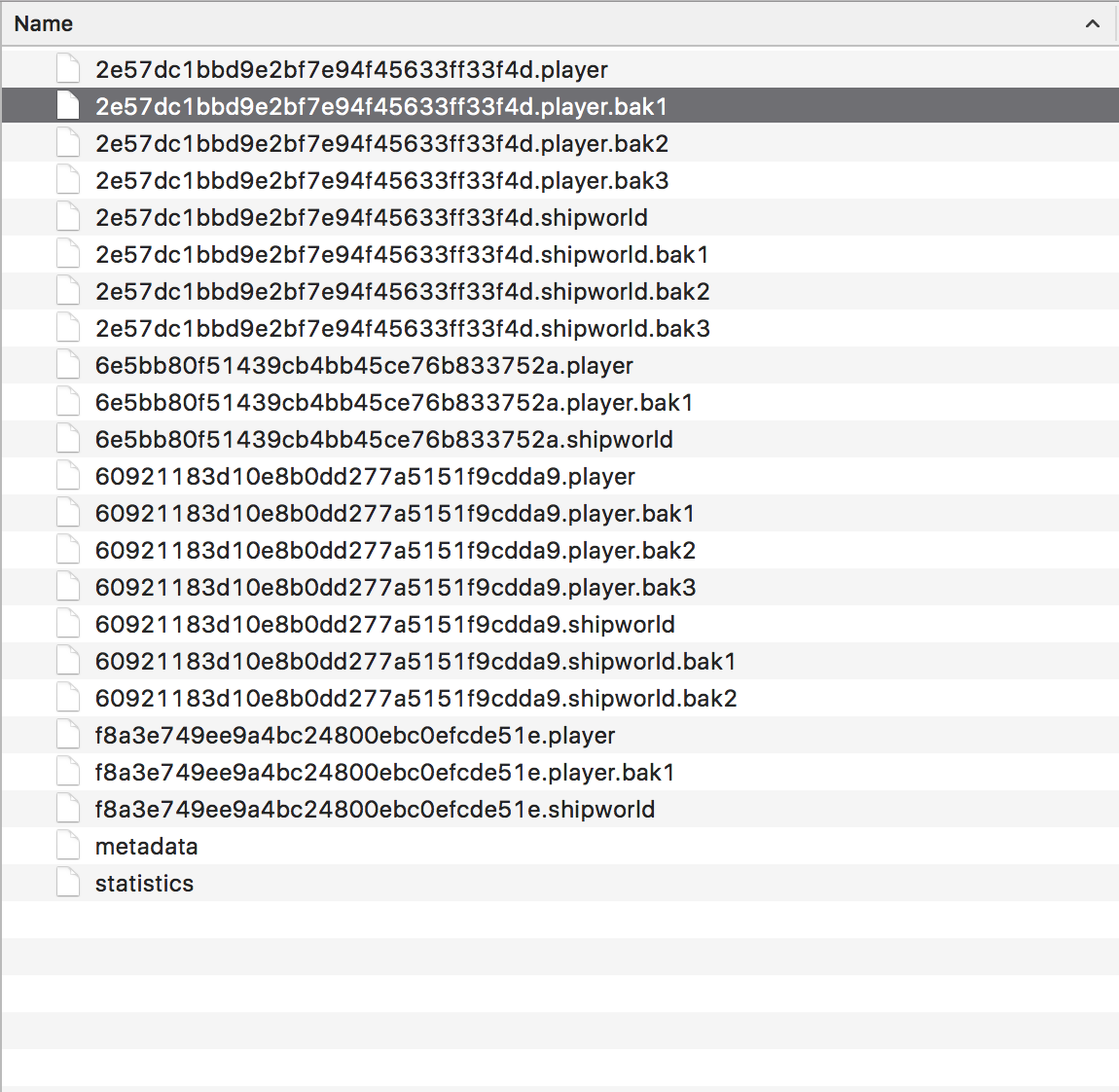Select 2e57dc1bbd9e2bf7e94f45633ff33f4d.shipworld file name
The width and height of the screenshot is (1119, 1092).
coord(371,218)
